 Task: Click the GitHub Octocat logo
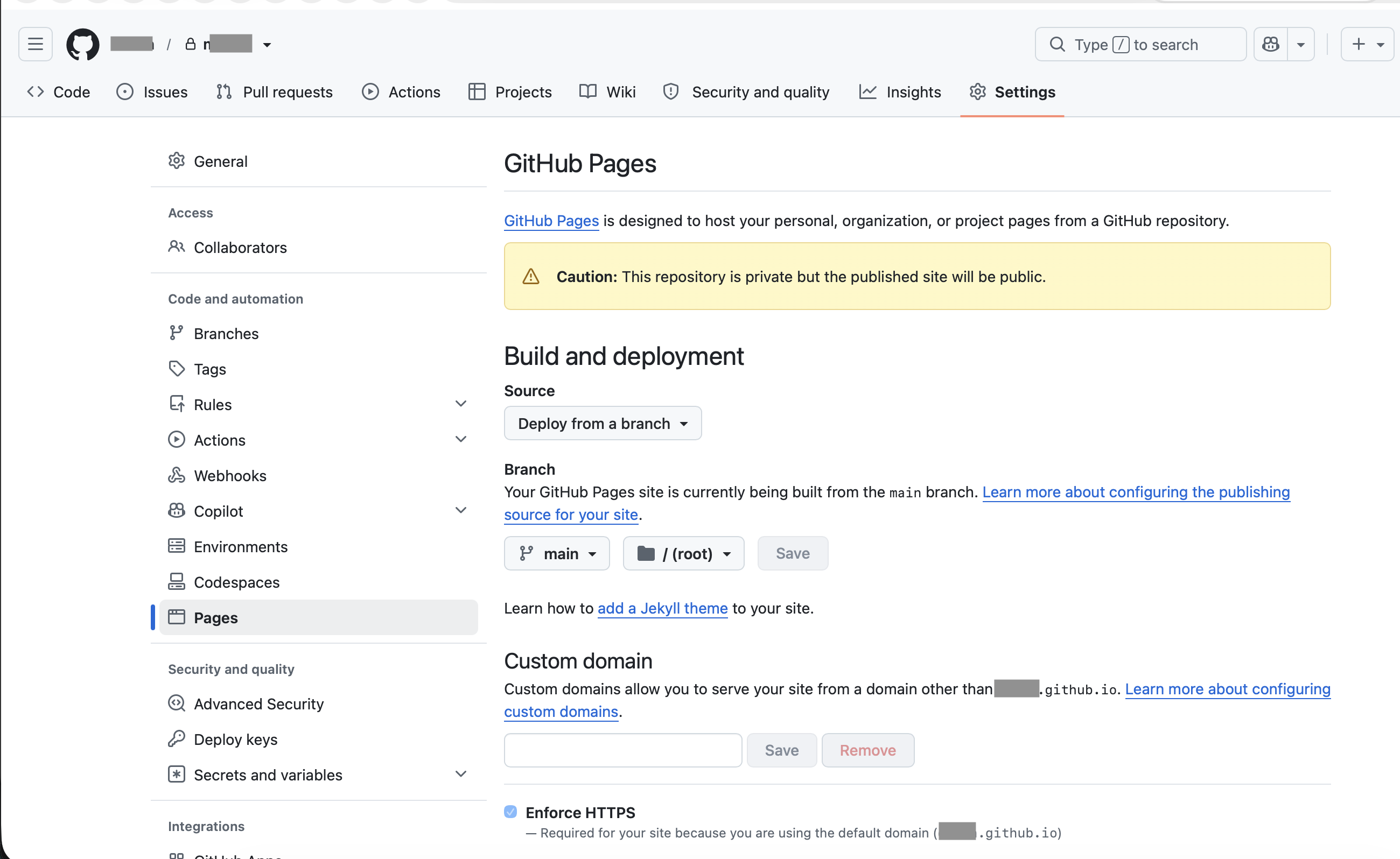(82, 44)
